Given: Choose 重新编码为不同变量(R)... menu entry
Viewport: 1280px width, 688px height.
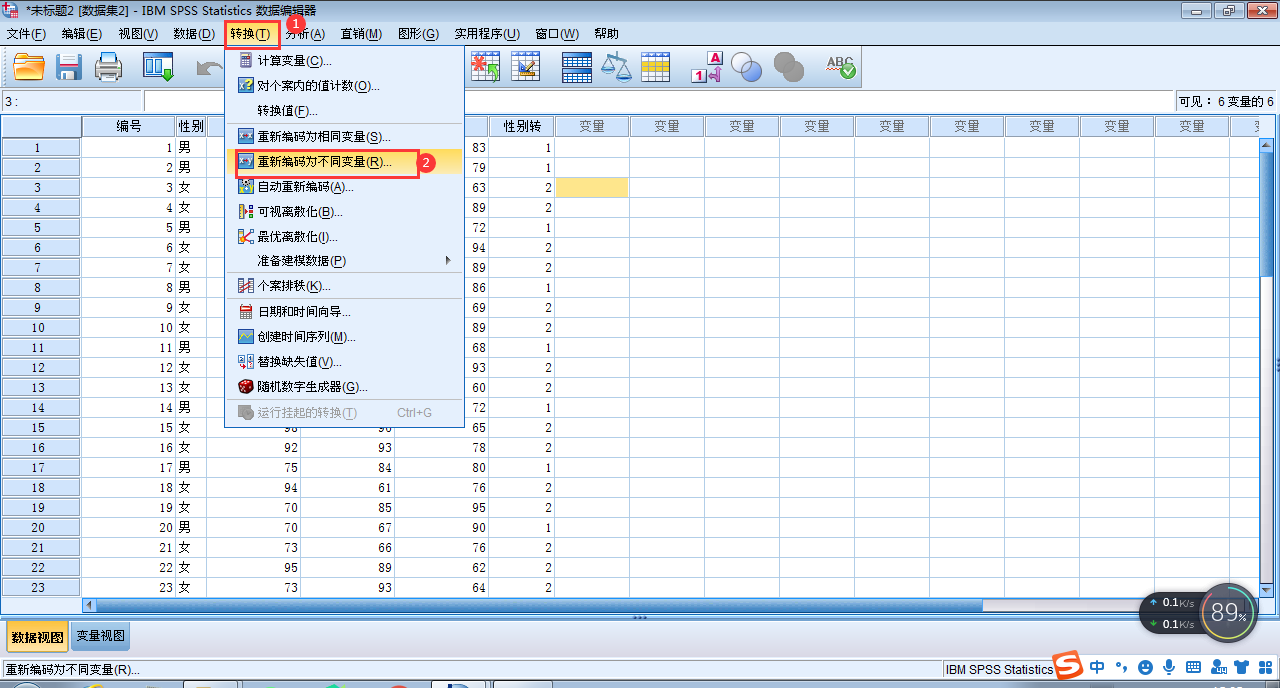Looking at the screenshot, I should 344,162.
